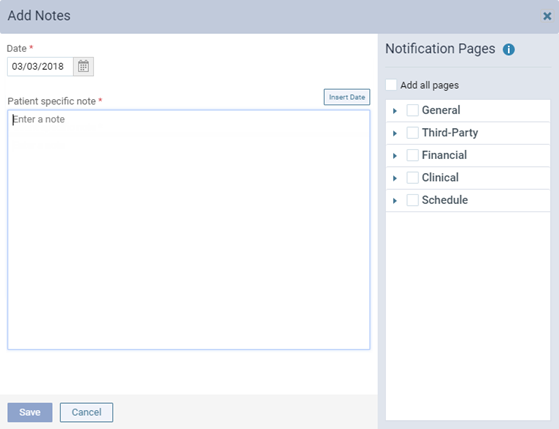Expand the Third-Party tree node arrow
Screen dimensions: 559x429
coord(395,133)
